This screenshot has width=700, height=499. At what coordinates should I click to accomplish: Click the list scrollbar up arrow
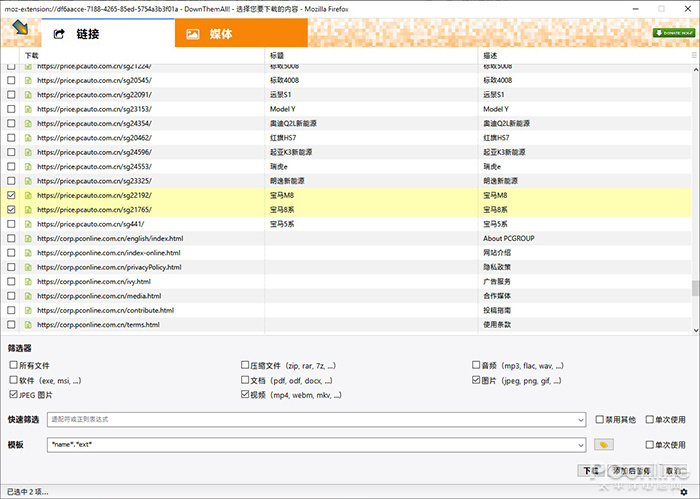[x=696, y=70]
